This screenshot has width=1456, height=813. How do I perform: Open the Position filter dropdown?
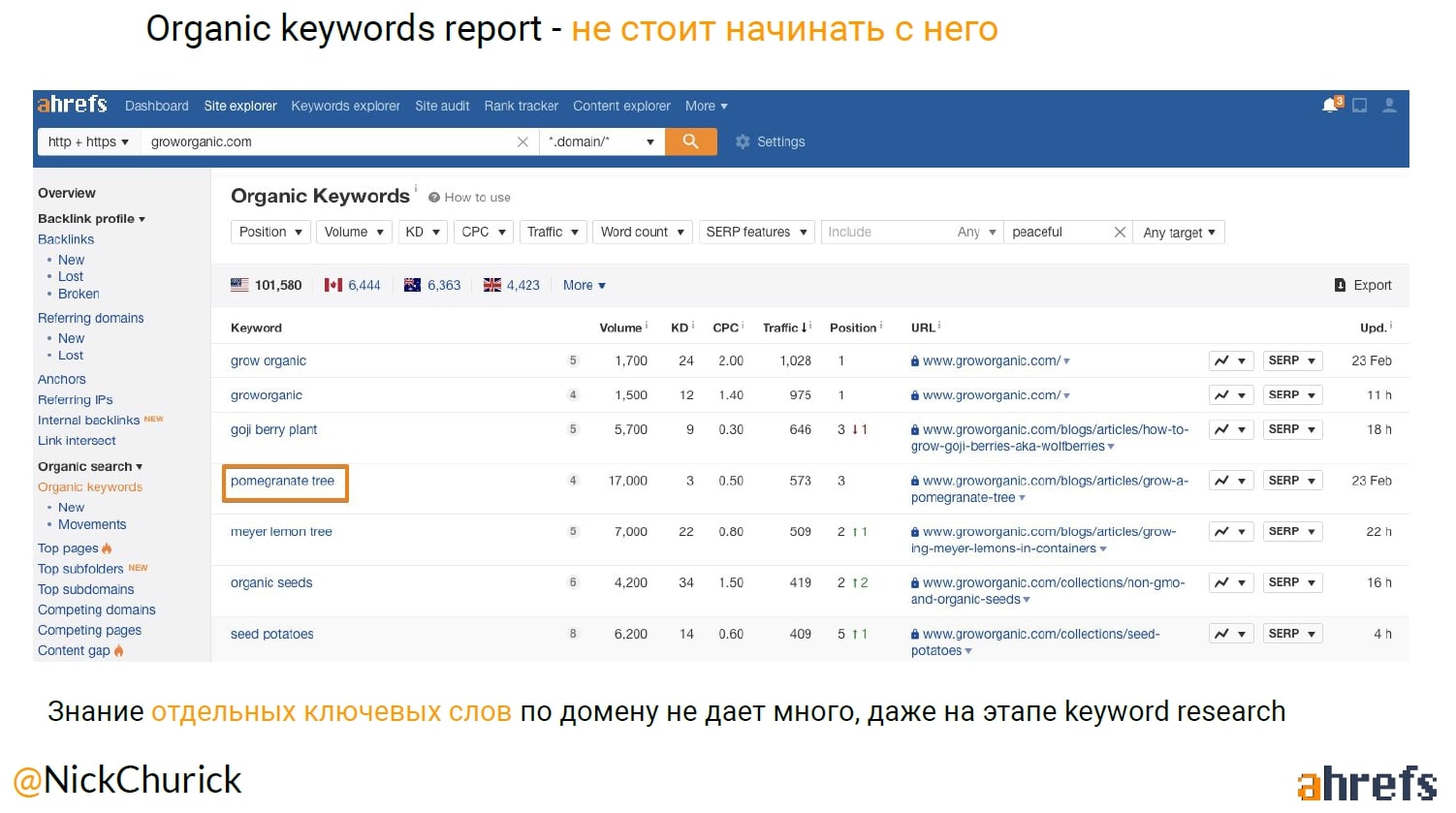pyautogui.click(x=271, y=233)
